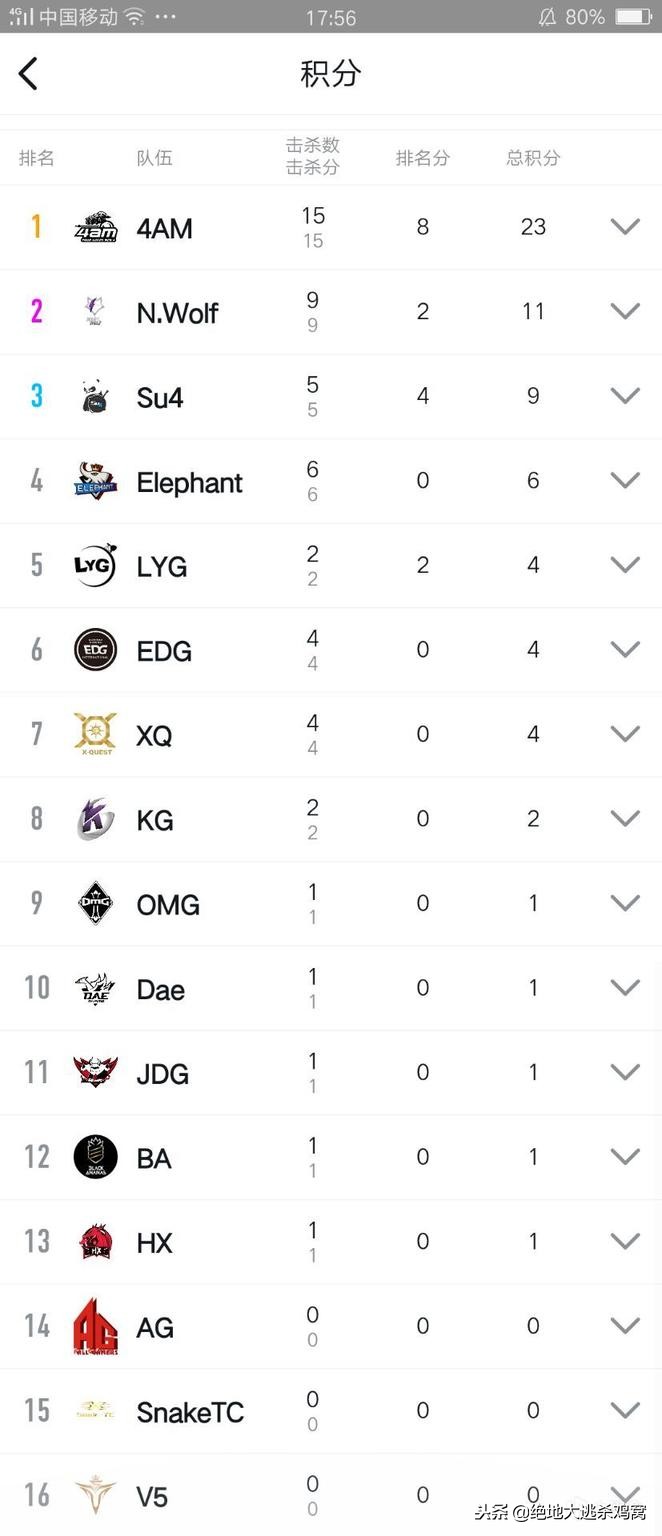
Task: Click the Su4 panda logo
Action: 96,397
